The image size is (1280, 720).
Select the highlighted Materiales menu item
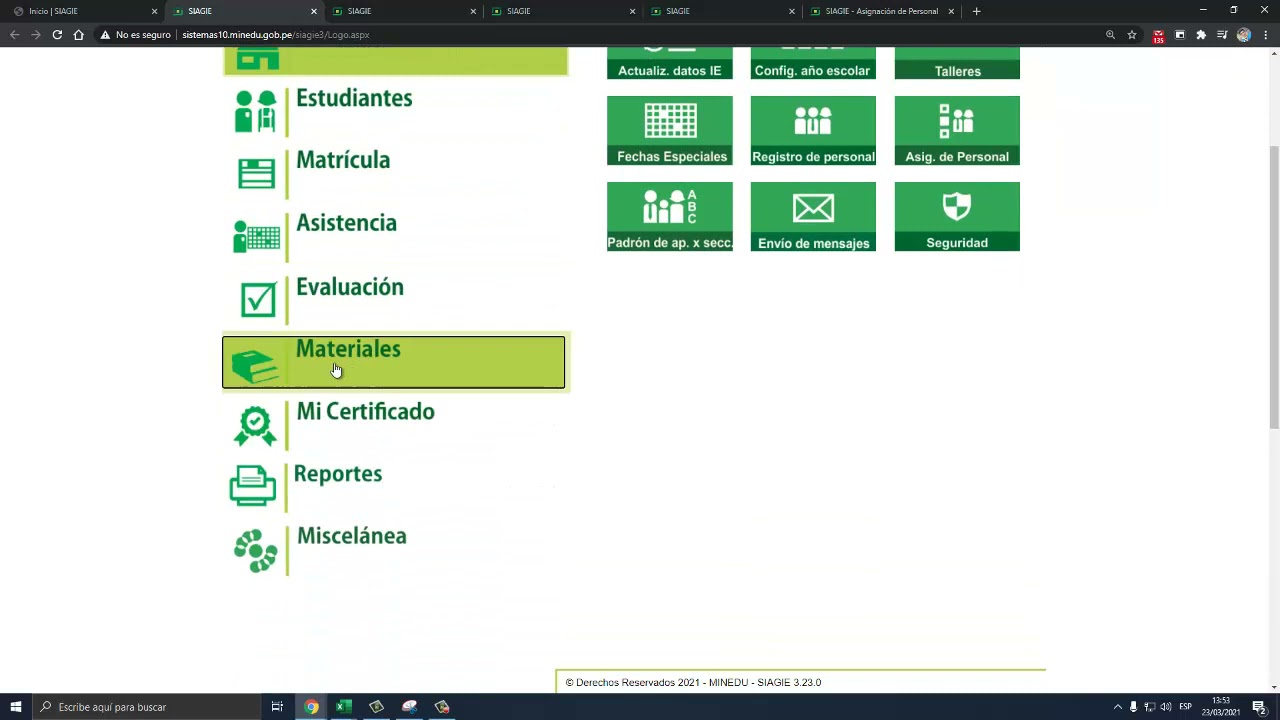(x=393, y=362)
